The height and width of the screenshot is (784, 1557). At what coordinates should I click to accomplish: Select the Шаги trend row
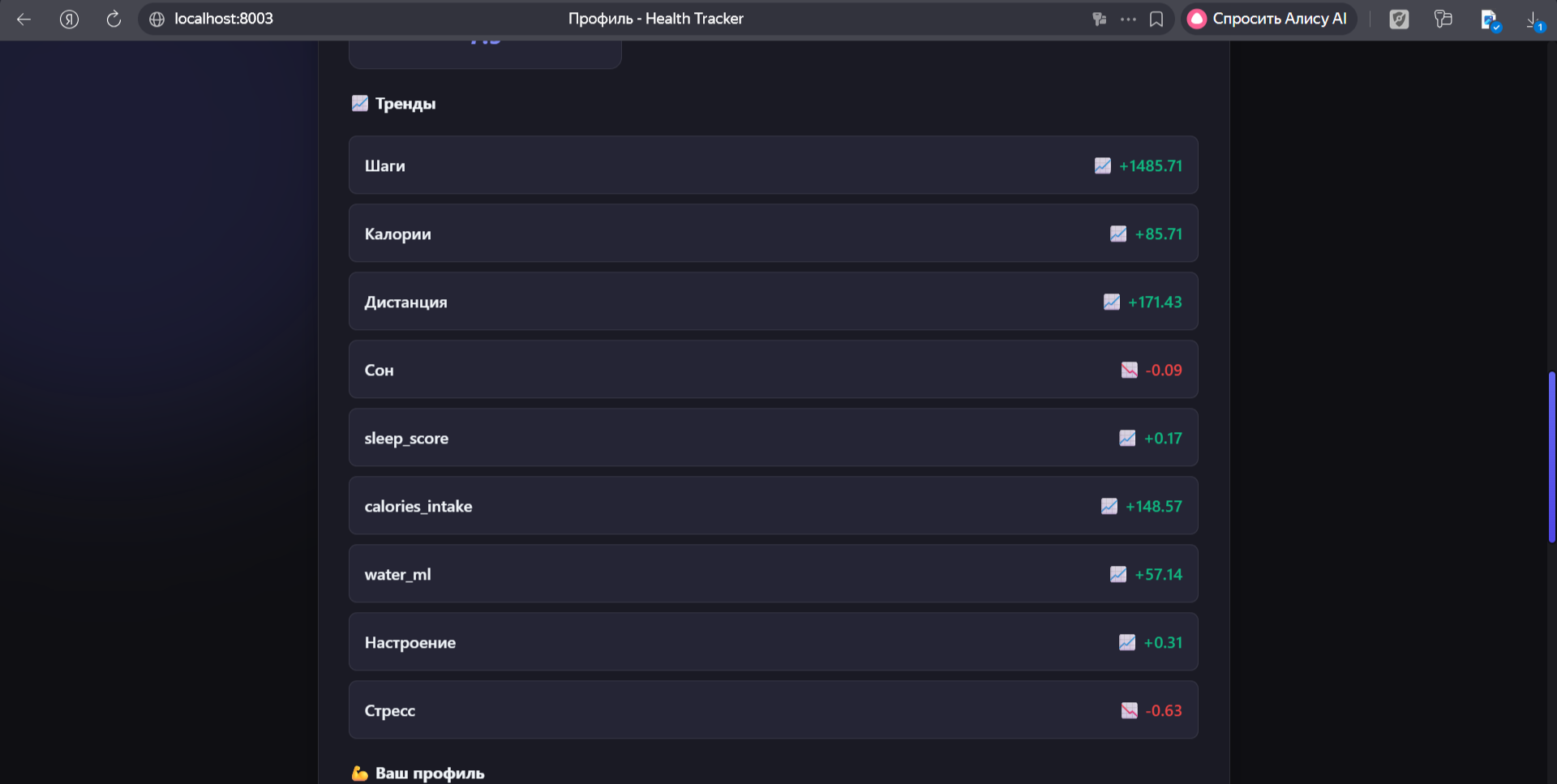773,165
